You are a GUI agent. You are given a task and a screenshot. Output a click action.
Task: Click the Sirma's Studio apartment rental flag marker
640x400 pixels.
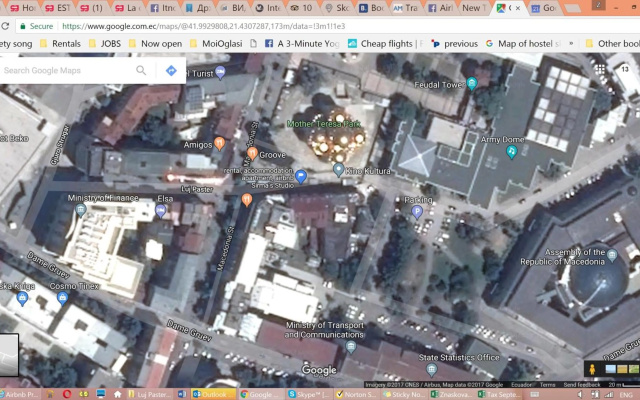tap(301, 176)
